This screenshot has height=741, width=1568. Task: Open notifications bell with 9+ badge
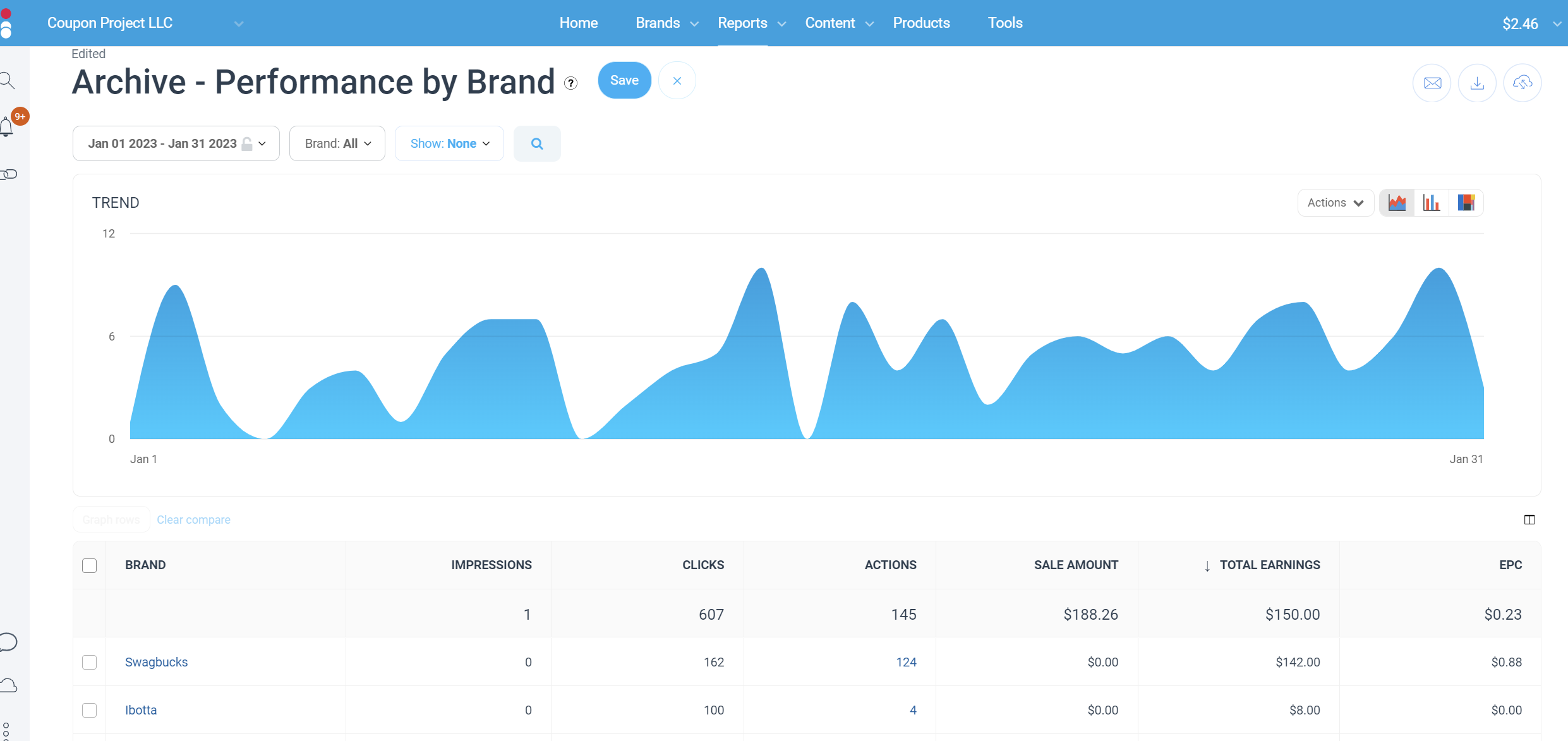(x=8, y=126)
